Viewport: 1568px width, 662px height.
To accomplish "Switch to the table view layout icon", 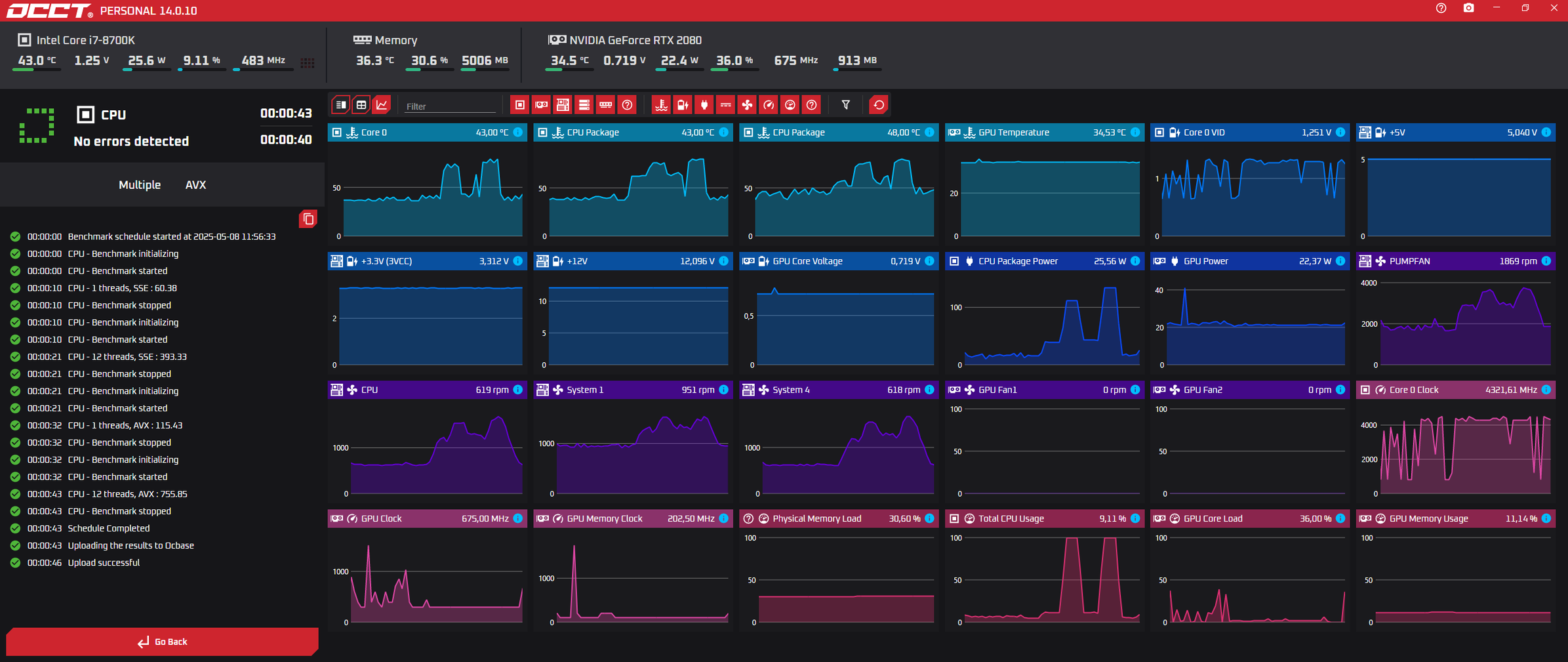I will coord(361,105).
